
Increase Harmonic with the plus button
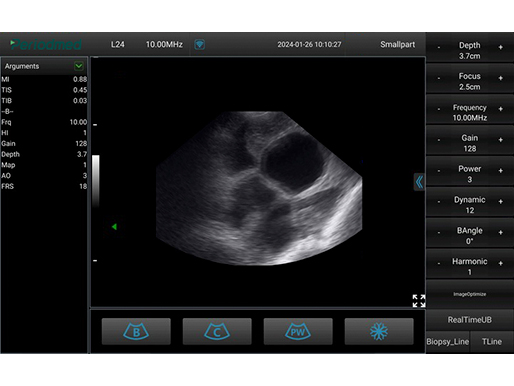click(501, 263)
